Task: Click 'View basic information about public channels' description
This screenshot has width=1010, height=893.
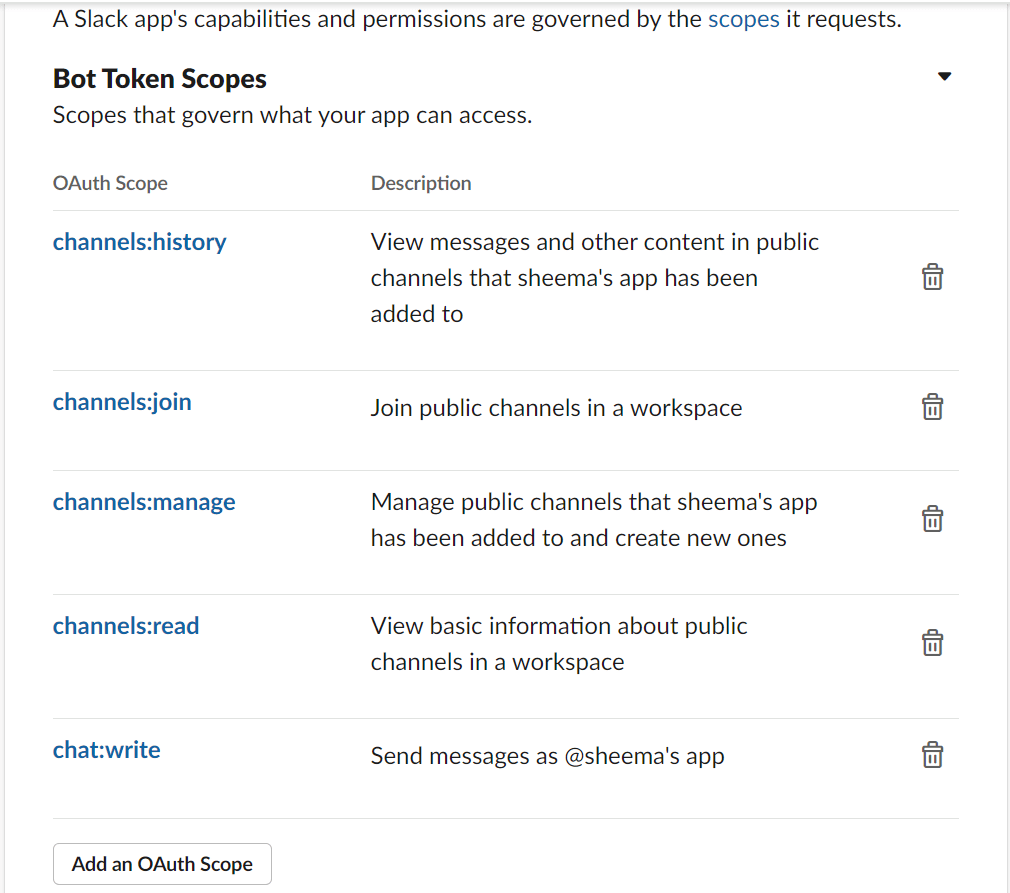Action: [x=558, y=644]
